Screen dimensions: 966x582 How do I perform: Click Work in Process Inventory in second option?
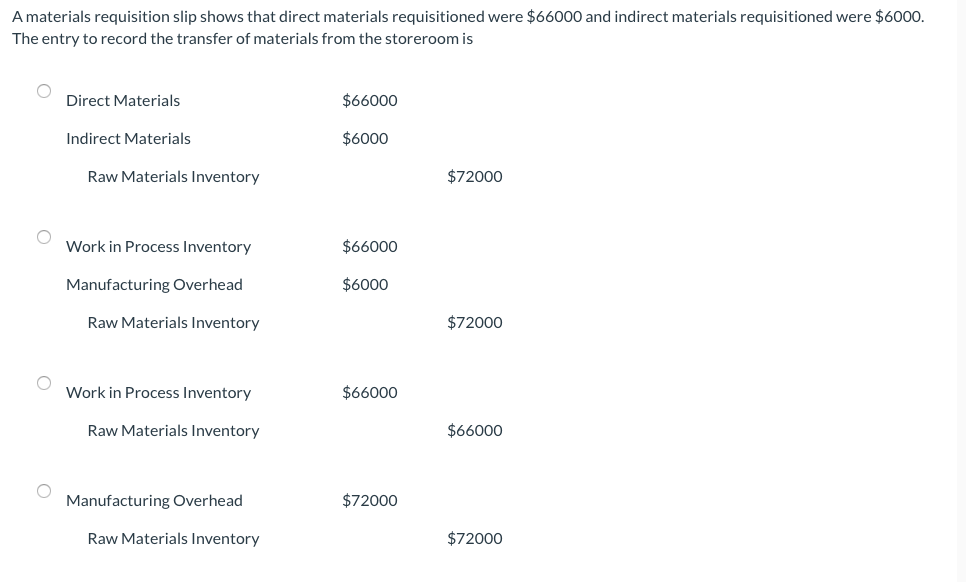click(x=158, y=246)
